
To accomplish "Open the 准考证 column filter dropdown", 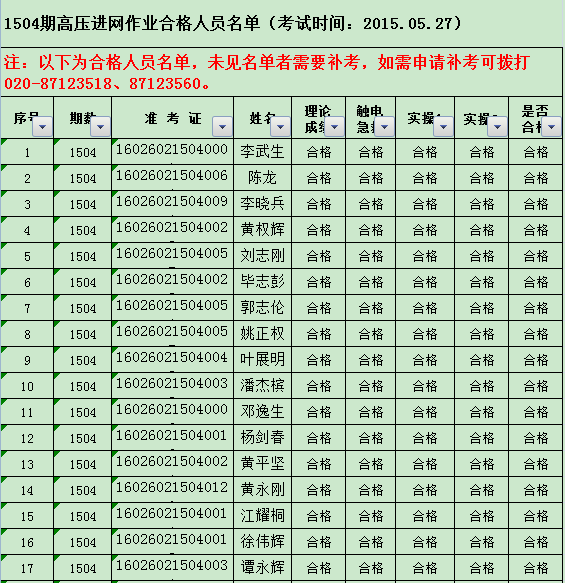I will pyautogui.click(x=222, y=127).
